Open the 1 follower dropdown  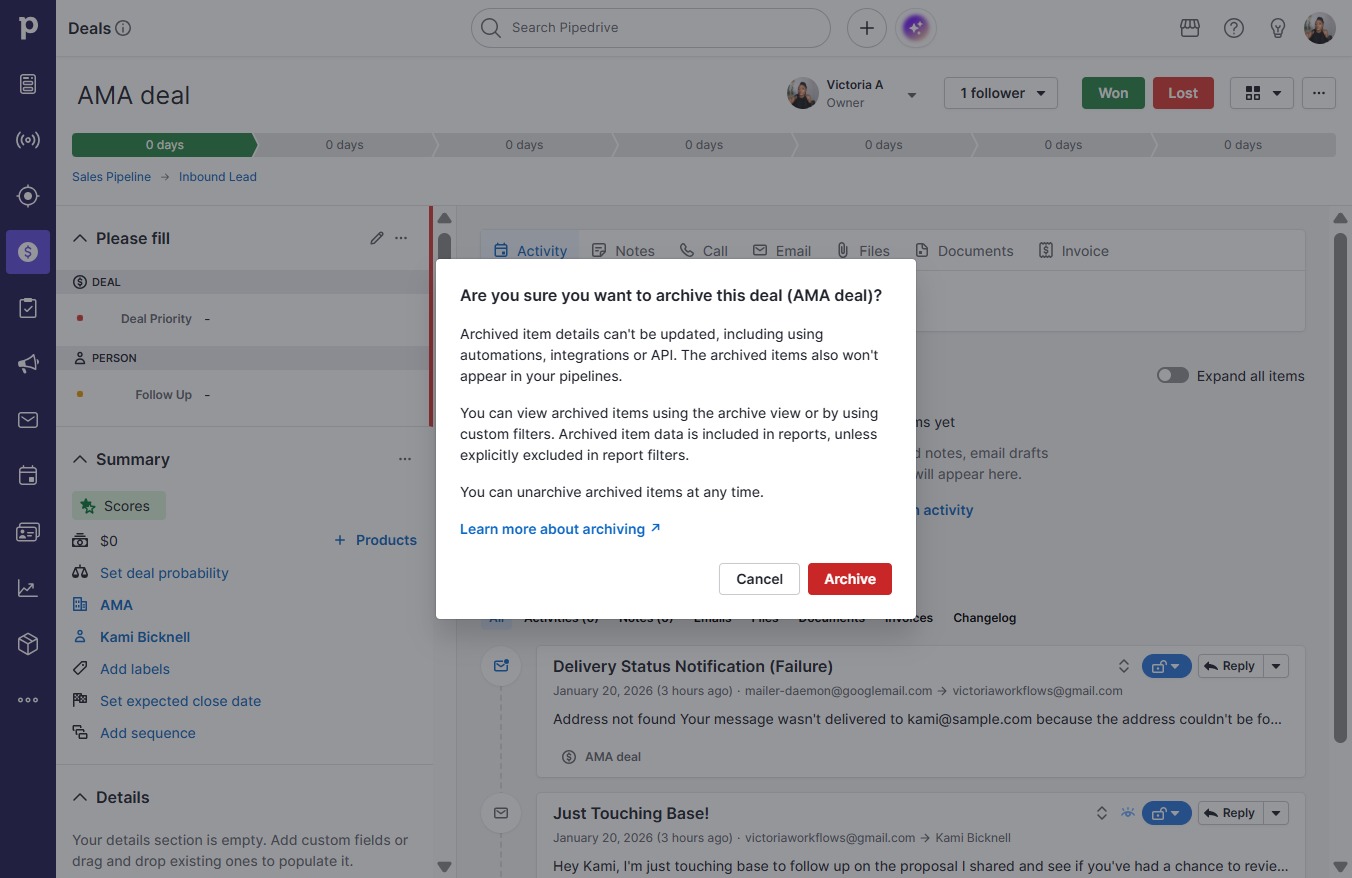1001,93
